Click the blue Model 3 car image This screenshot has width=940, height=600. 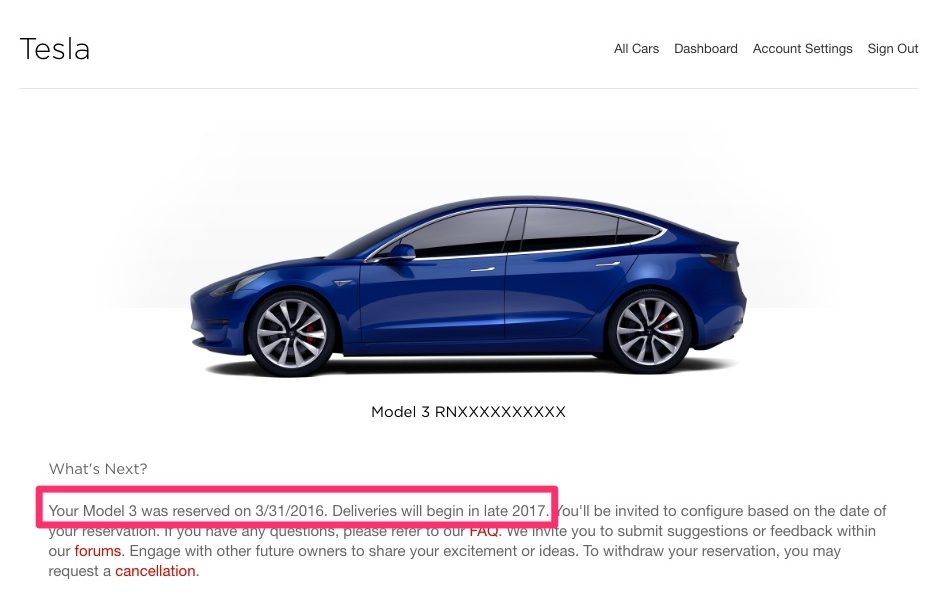pyautogui.click(x=468, y=286)
